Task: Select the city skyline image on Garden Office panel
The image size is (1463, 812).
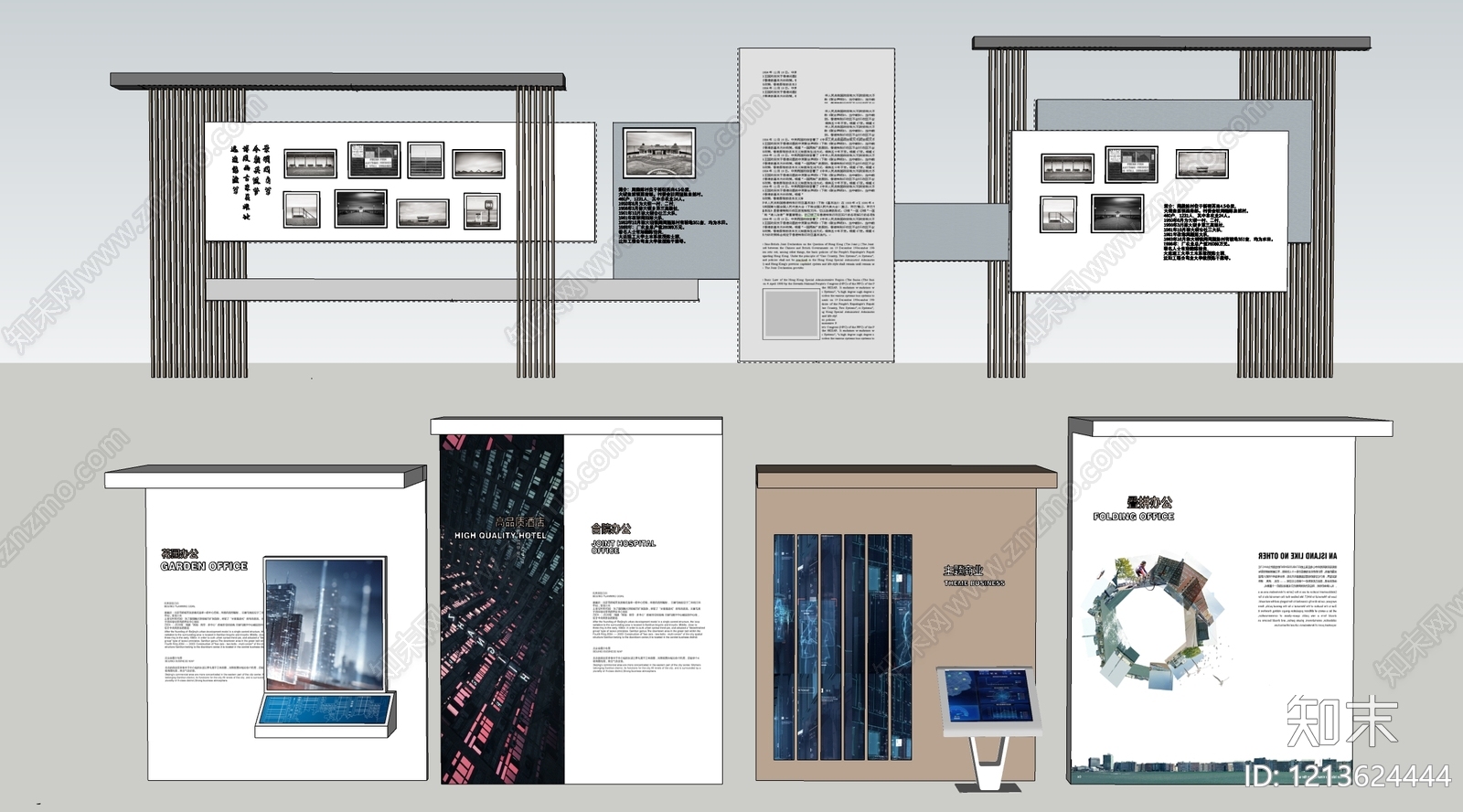Action: [325, 625]
